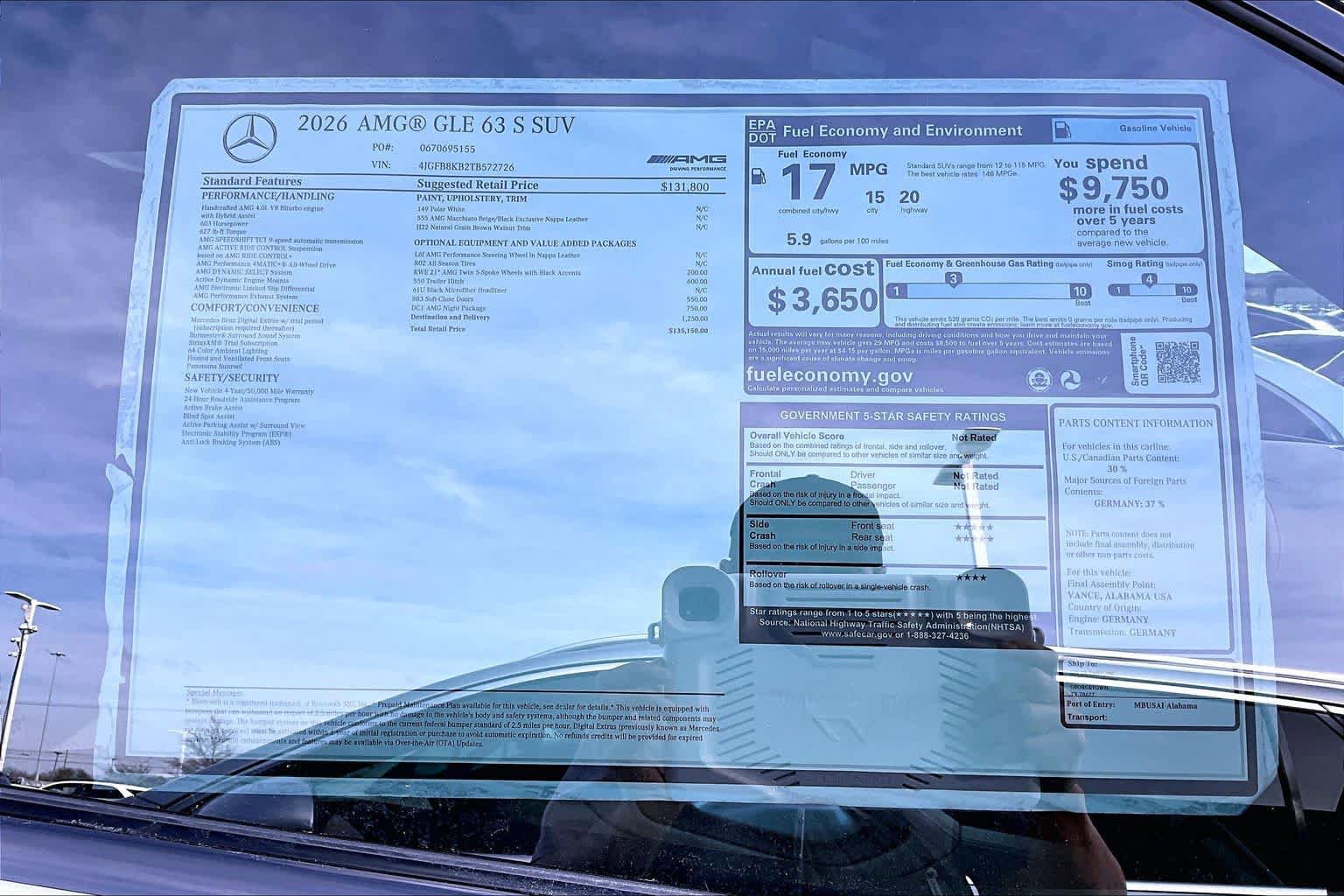This screenshot has height=896, width=1344.
Task: Click the Mercedes-Benz star logo
Action: point(249,138)
